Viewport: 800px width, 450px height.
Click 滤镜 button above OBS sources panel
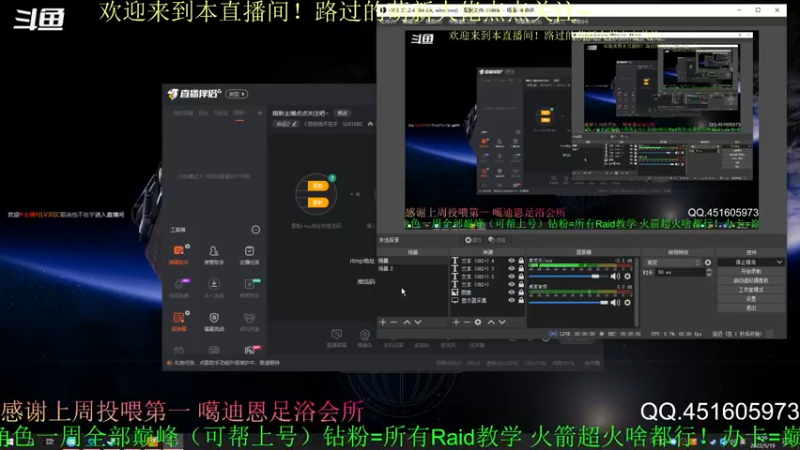pos(497,240)
